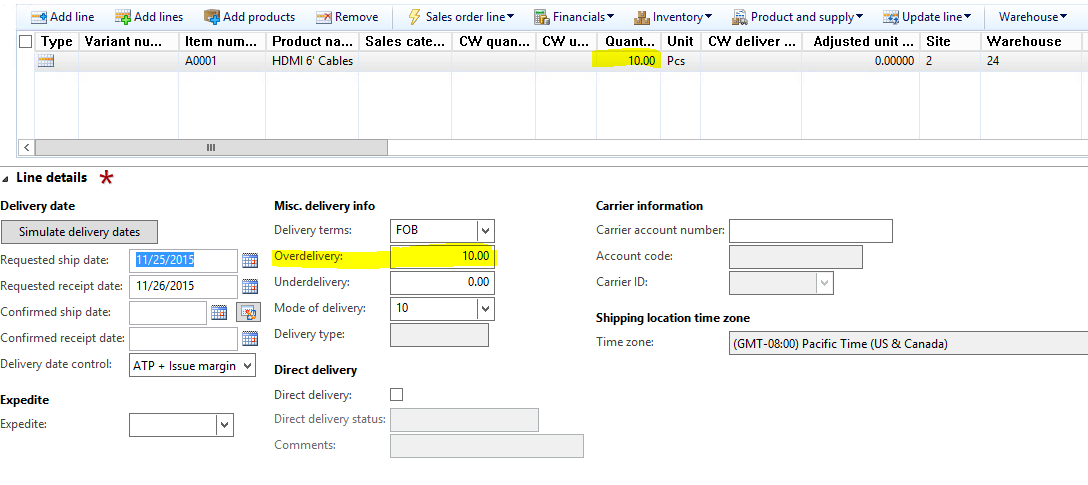
Task: Open calendar picker for Requested ship date
Action: click(x=250, y=260)
